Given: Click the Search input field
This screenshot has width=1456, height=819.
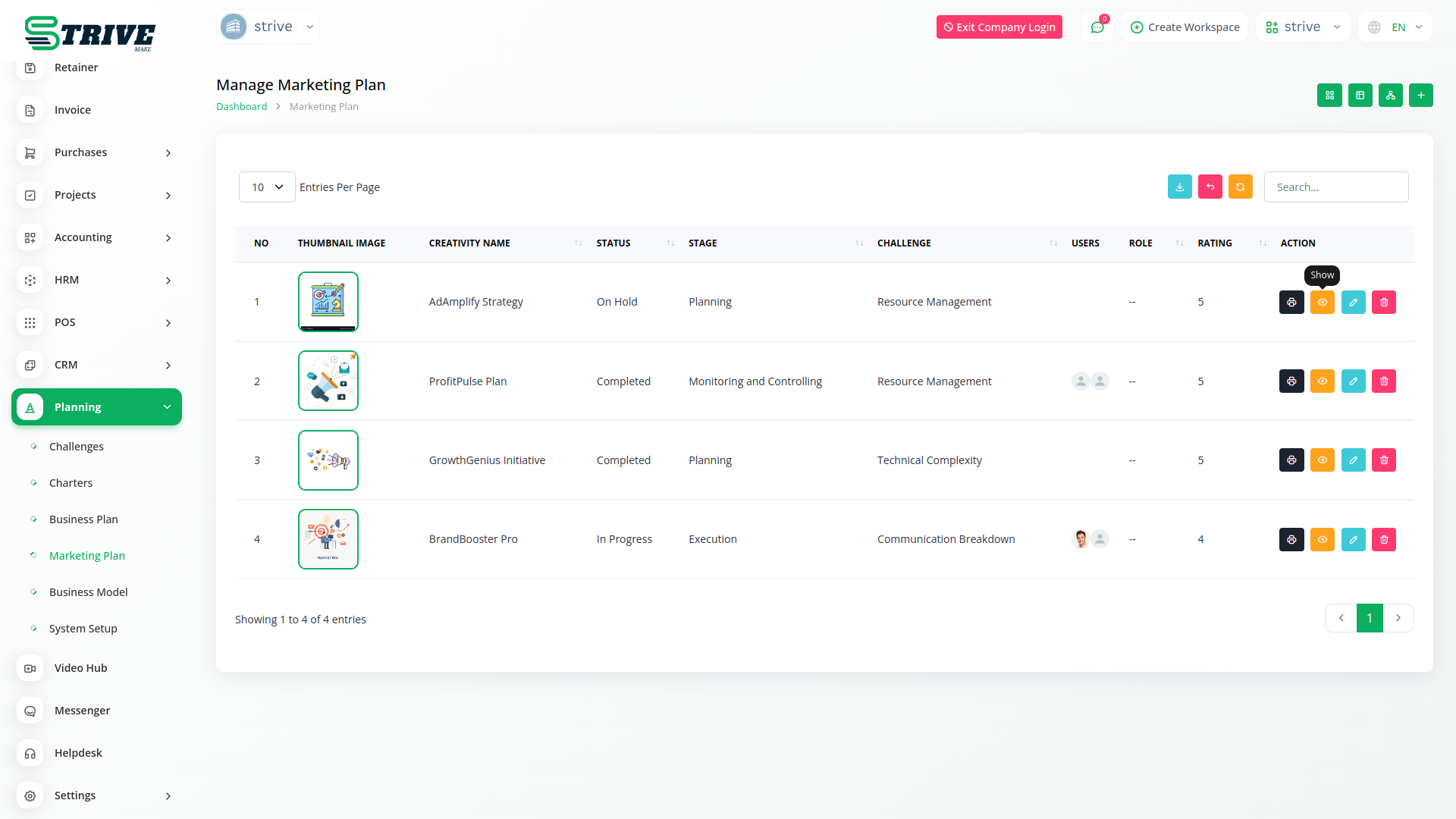Looking at the screenshot, I should coord(1336,187).
